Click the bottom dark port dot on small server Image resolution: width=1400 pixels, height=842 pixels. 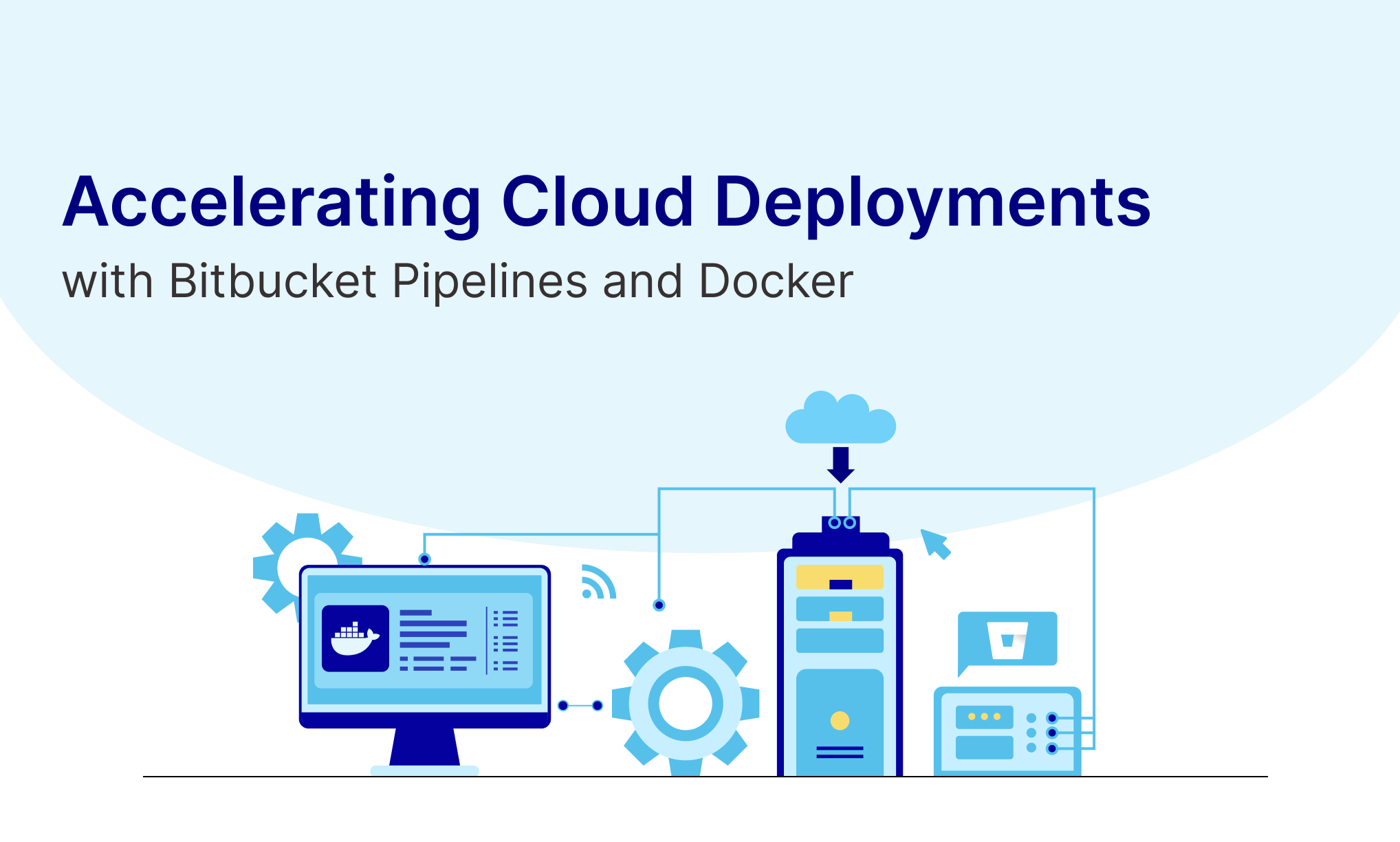[x=1051, y=748]
